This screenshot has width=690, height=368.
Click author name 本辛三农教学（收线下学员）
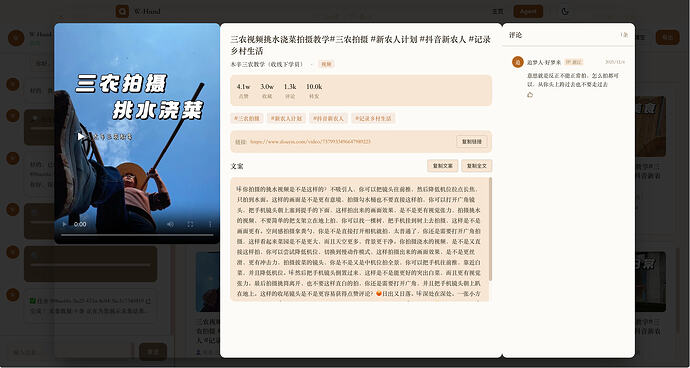coord(267,64)
